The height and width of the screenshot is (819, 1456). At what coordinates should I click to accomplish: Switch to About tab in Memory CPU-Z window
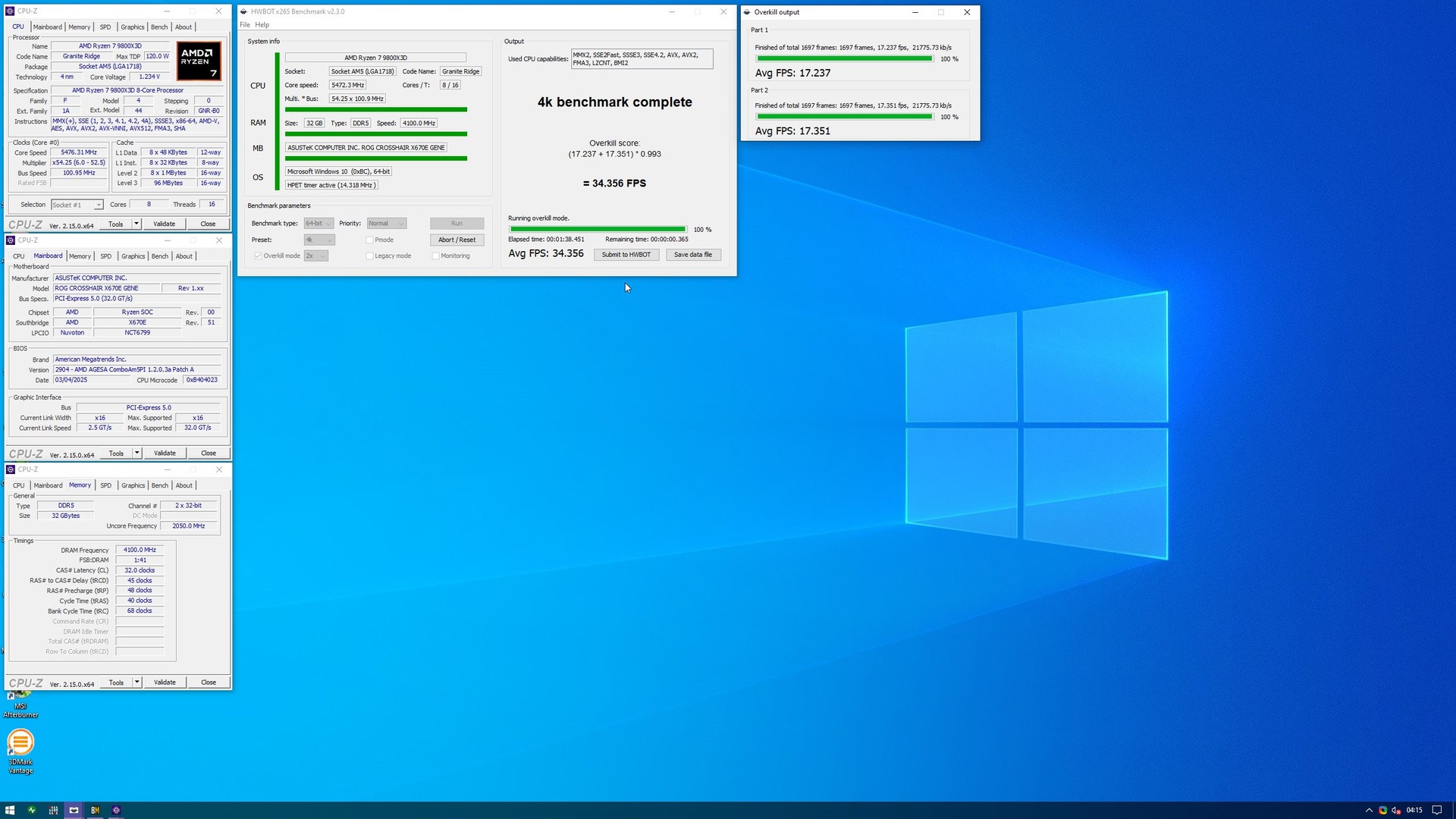pyautogui.click(x=184, y=485)
